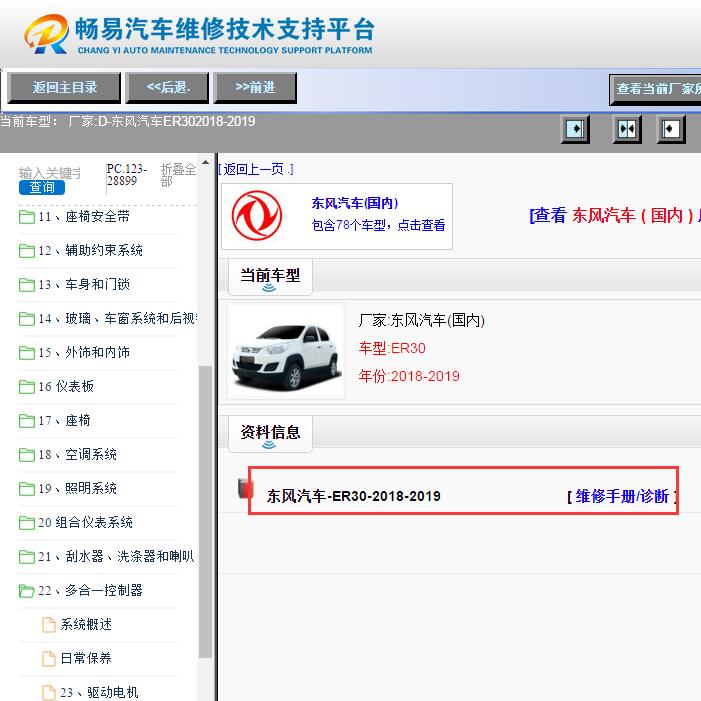Image resolution: width=701 pixels, height=701 pixels.
Task: Click folder icon for 16 仪表板
Action: tap(27, 387)
